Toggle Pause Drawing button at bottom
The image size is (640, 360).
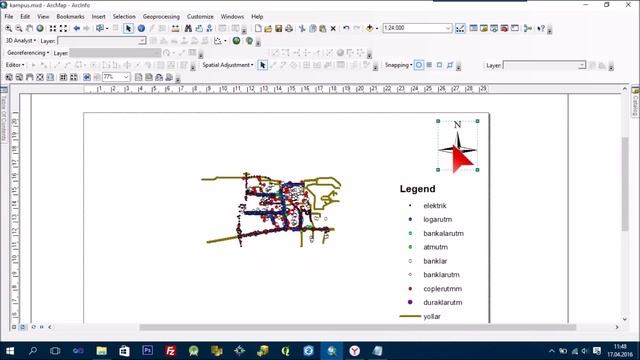[42, 327]
